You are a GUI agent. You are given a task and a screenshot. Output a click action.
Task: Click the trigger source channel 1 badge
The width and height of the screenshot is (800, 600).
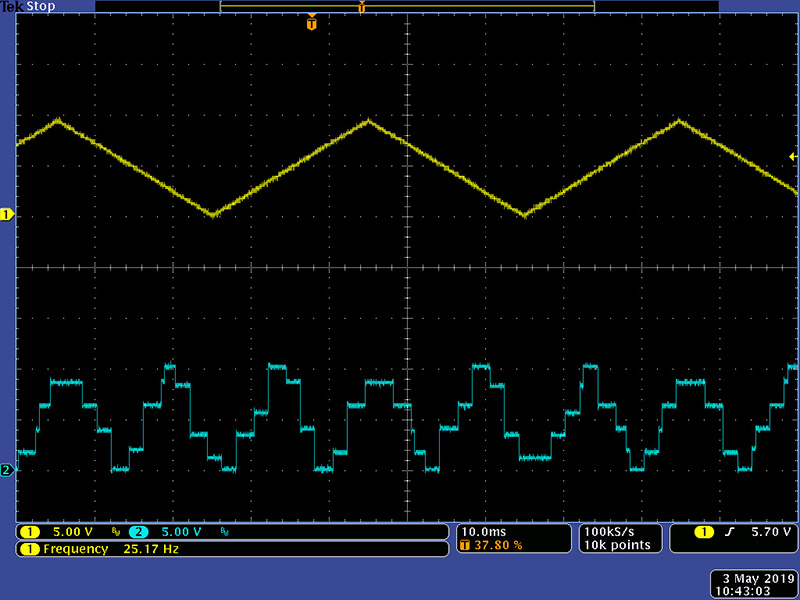click(704, 532)
